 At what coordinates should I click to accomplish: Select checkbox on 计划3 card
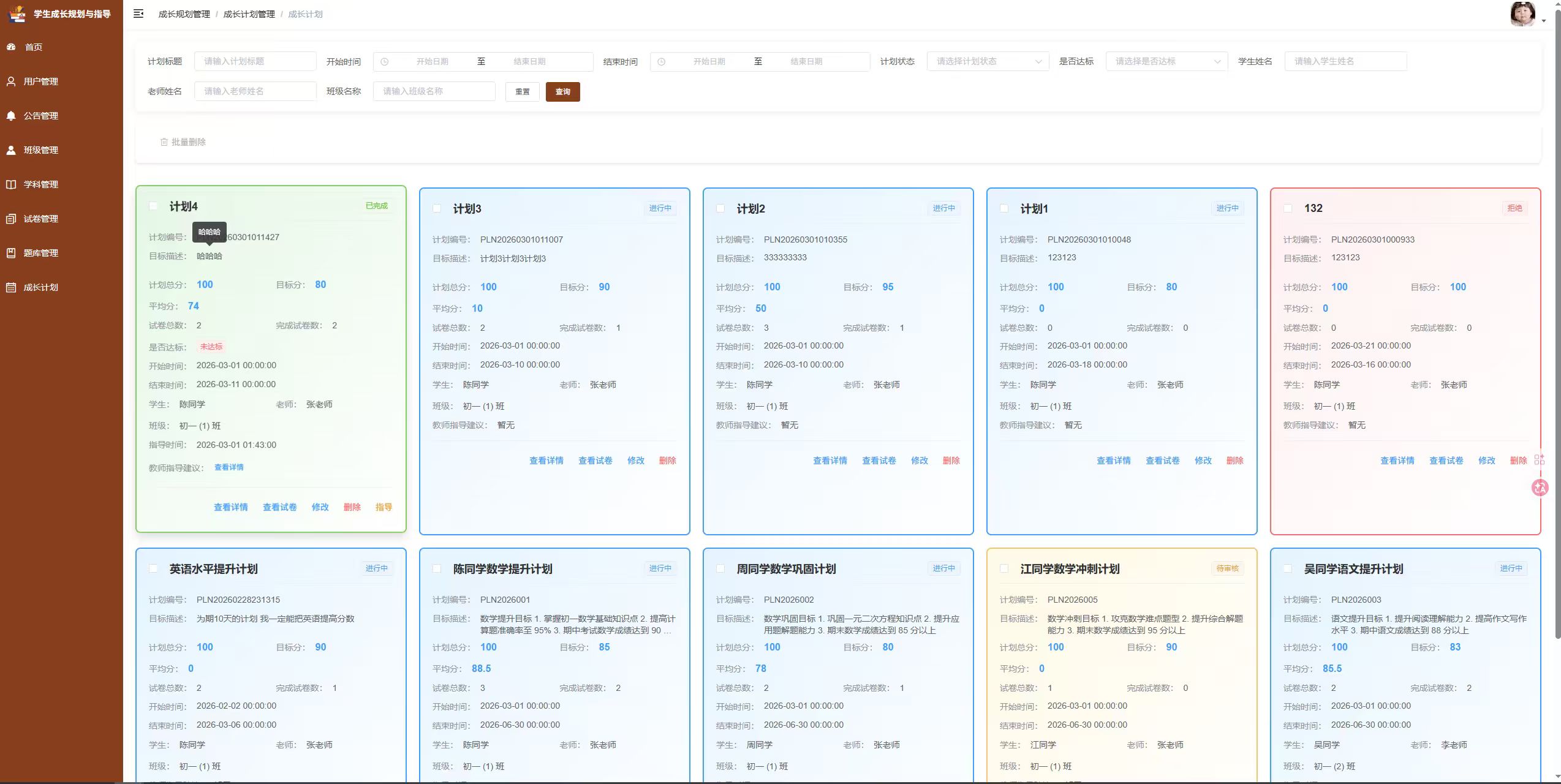pos(437,209)
